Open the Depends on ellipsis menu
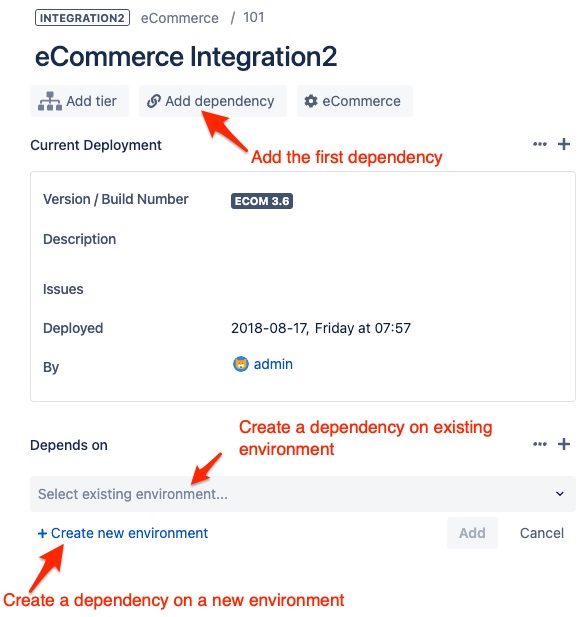The image size is (584, 617). click(x=540, y=444)
